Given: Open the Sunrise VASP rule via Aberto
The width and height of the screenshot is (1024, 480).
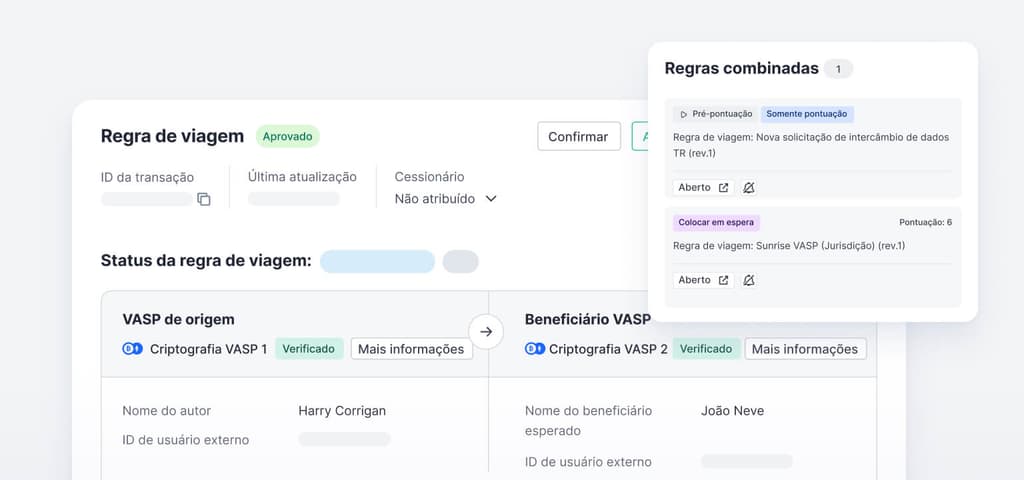Looking at the screenshot, I should [703, 280].
